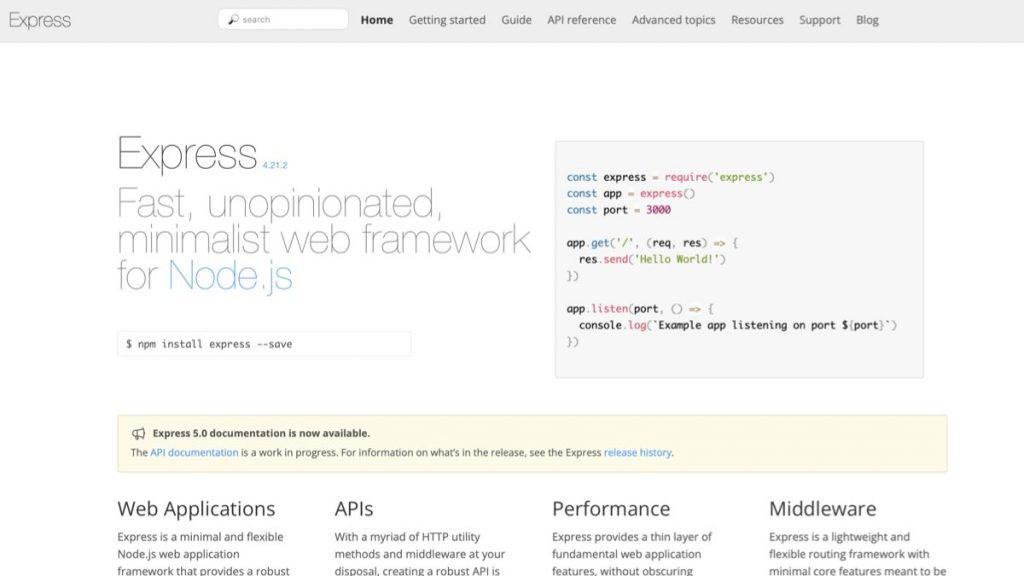Viewport: 1024px width, 576px height.
Task: Open the Getting started menu
Action: tap(447, 20)
